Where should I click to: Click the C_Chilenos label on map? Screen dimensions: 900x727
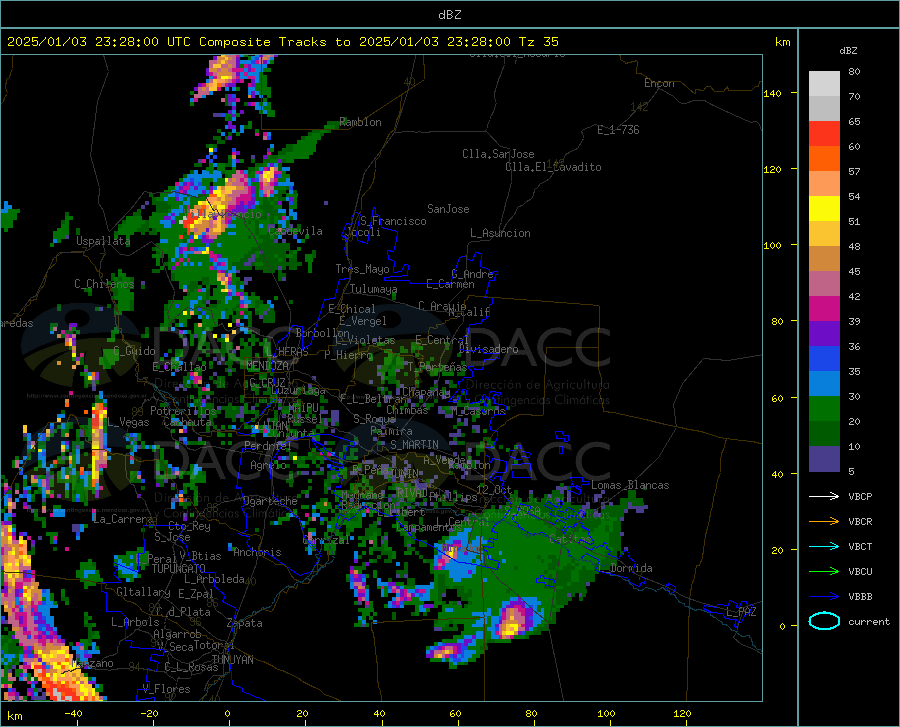(x=104, y=284)
